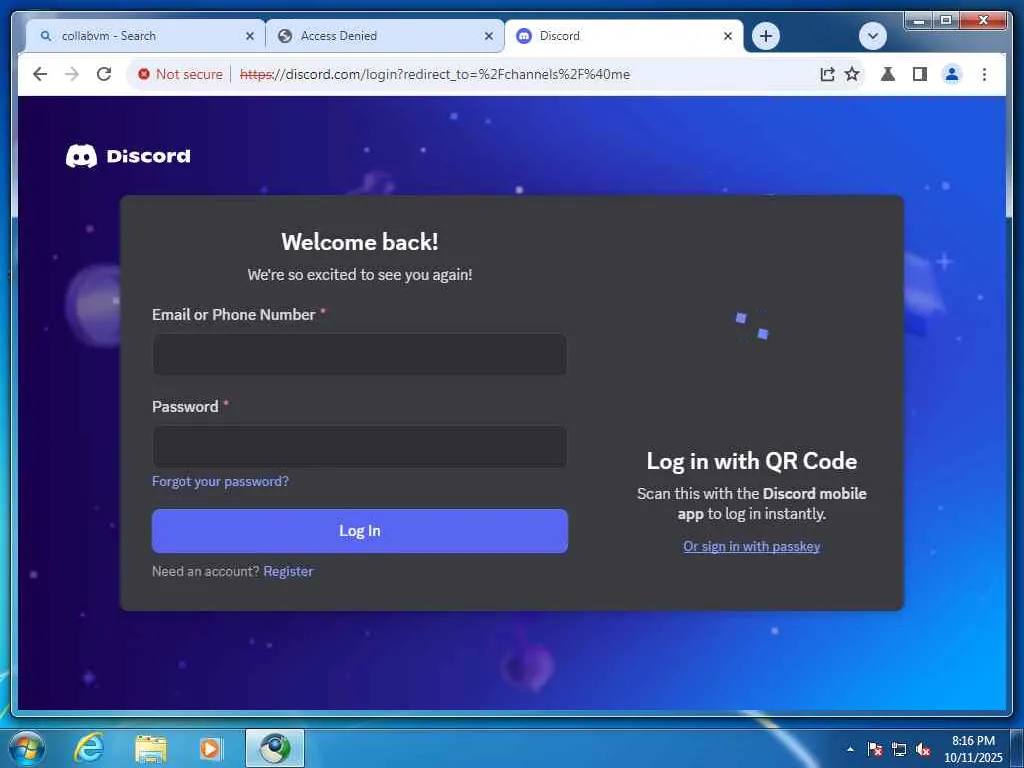Open the browser profile avatar menu

952,74
